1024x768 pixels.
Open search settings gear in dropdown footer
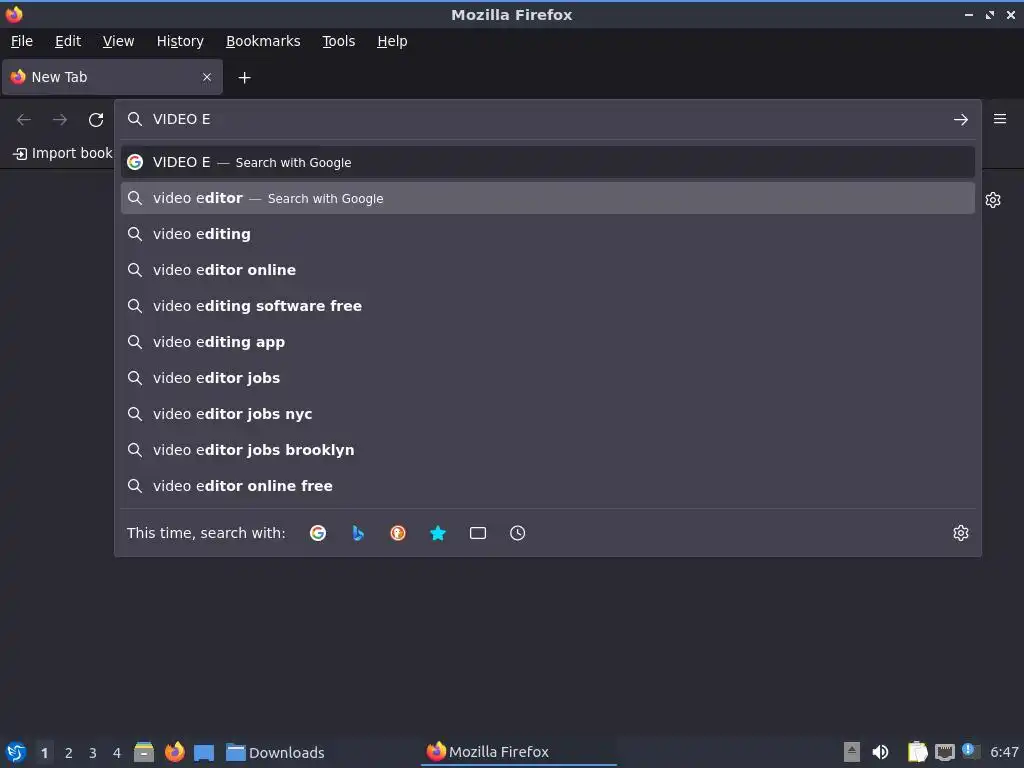click(961, 533)
